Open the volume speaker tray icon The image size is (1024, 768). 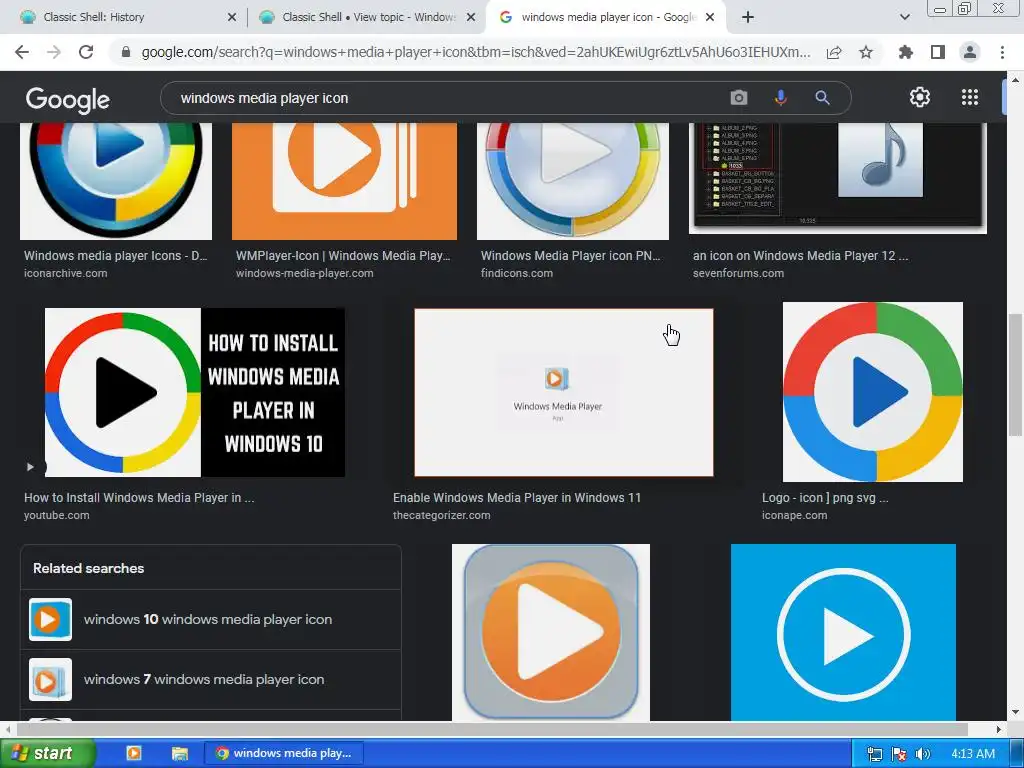click(923, 754)
